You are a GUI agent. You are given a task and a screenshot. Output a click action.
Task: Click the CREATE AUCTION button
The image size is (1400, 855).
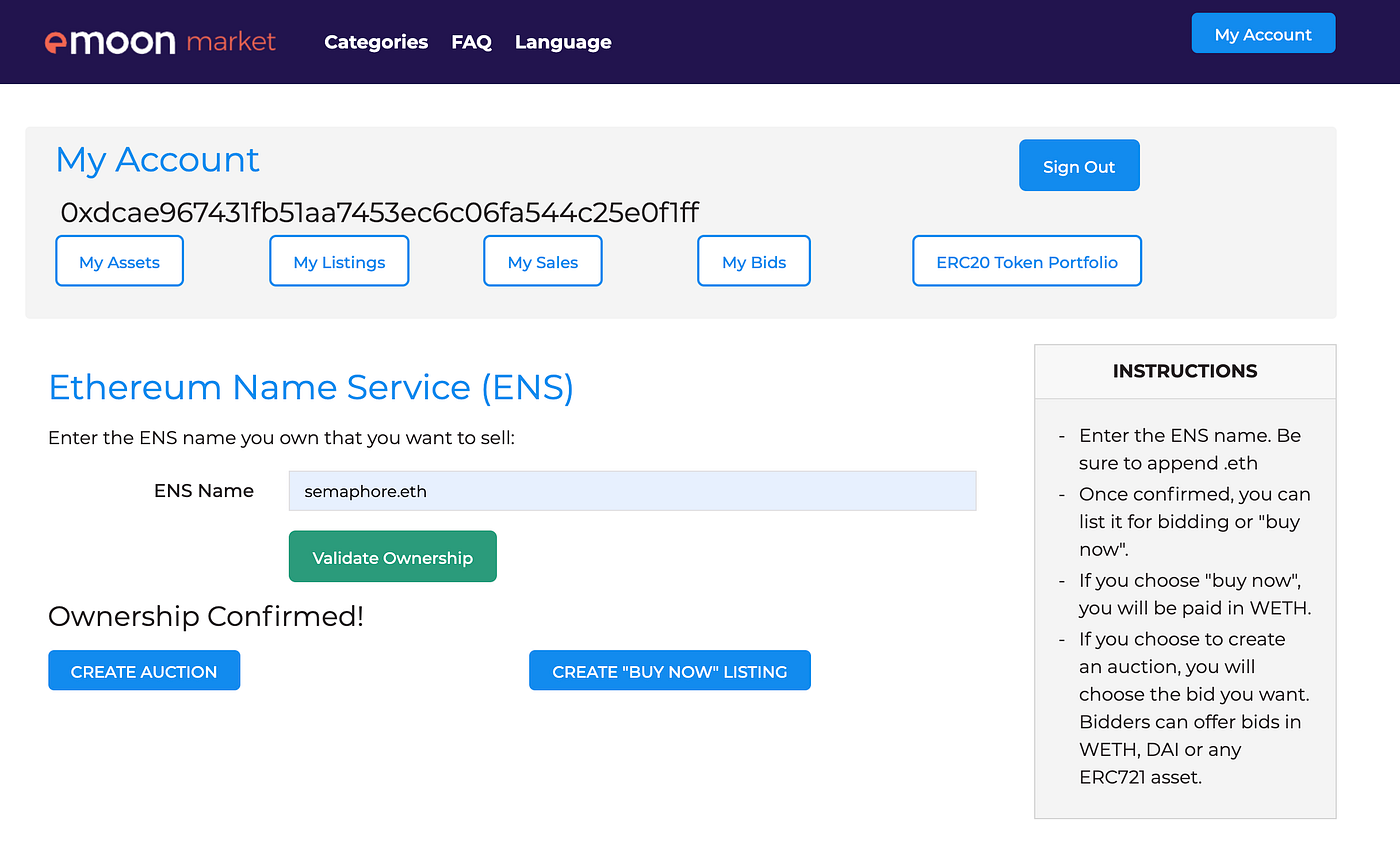[144, 671]
